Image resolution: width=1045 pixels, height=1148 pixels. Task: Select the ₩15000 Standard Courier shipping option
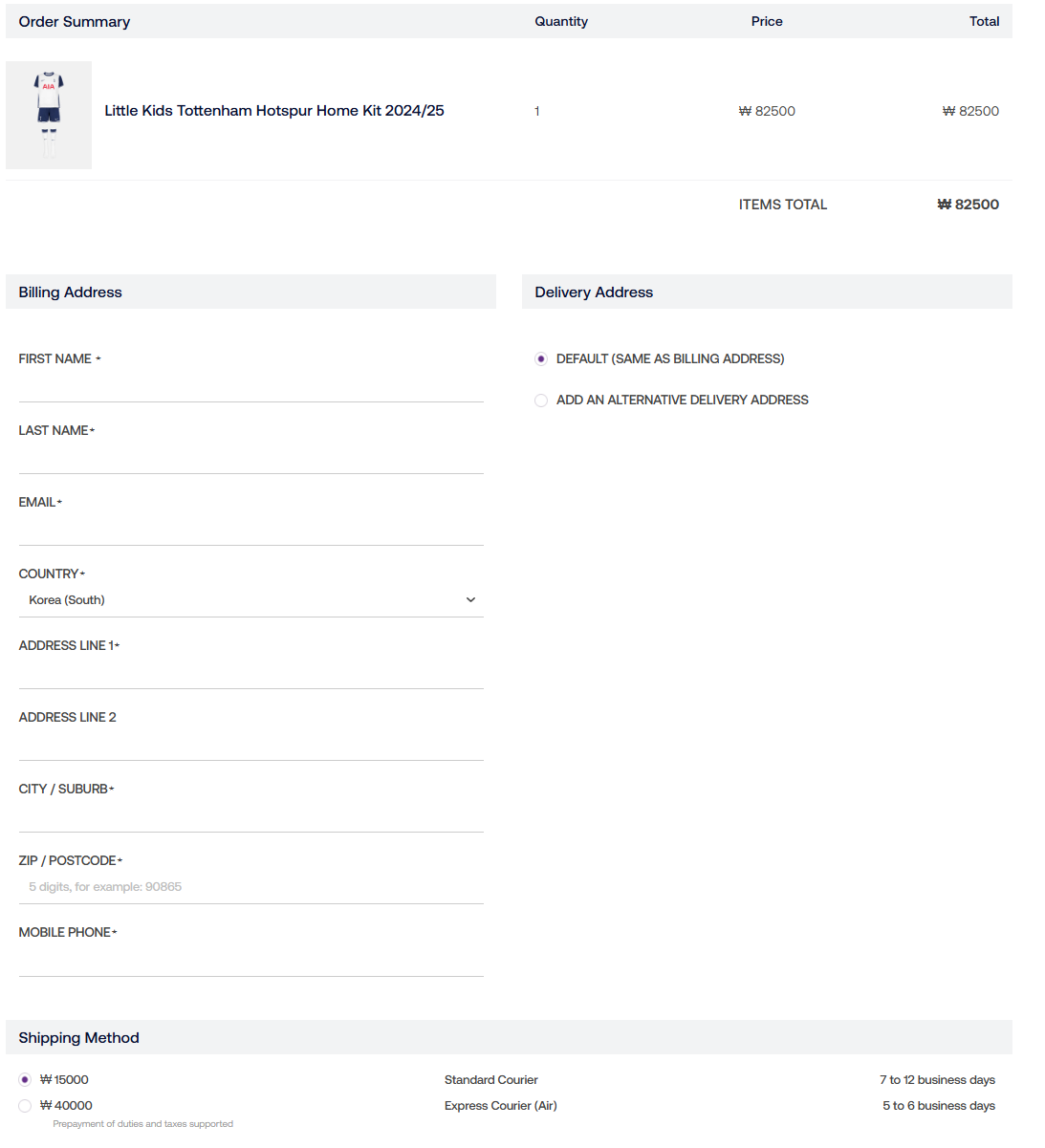click(25, 1079)
